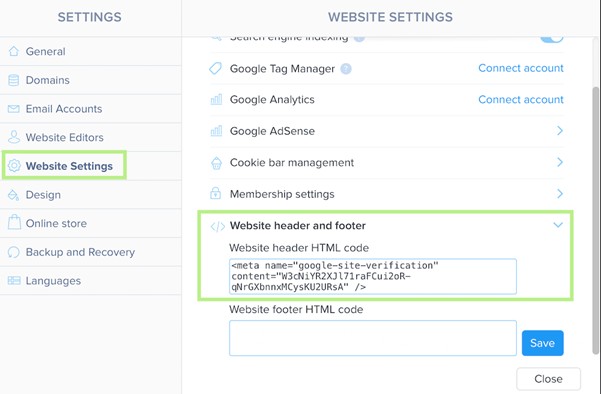Click the header and footer code icon

click(x=217, y=227)
